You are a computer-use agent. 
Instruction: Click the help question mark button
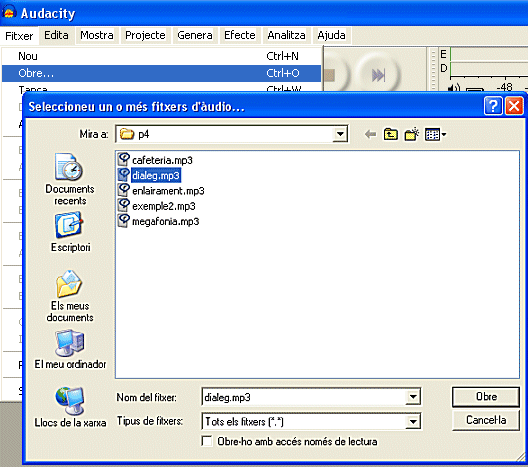[x=493, y=106]
